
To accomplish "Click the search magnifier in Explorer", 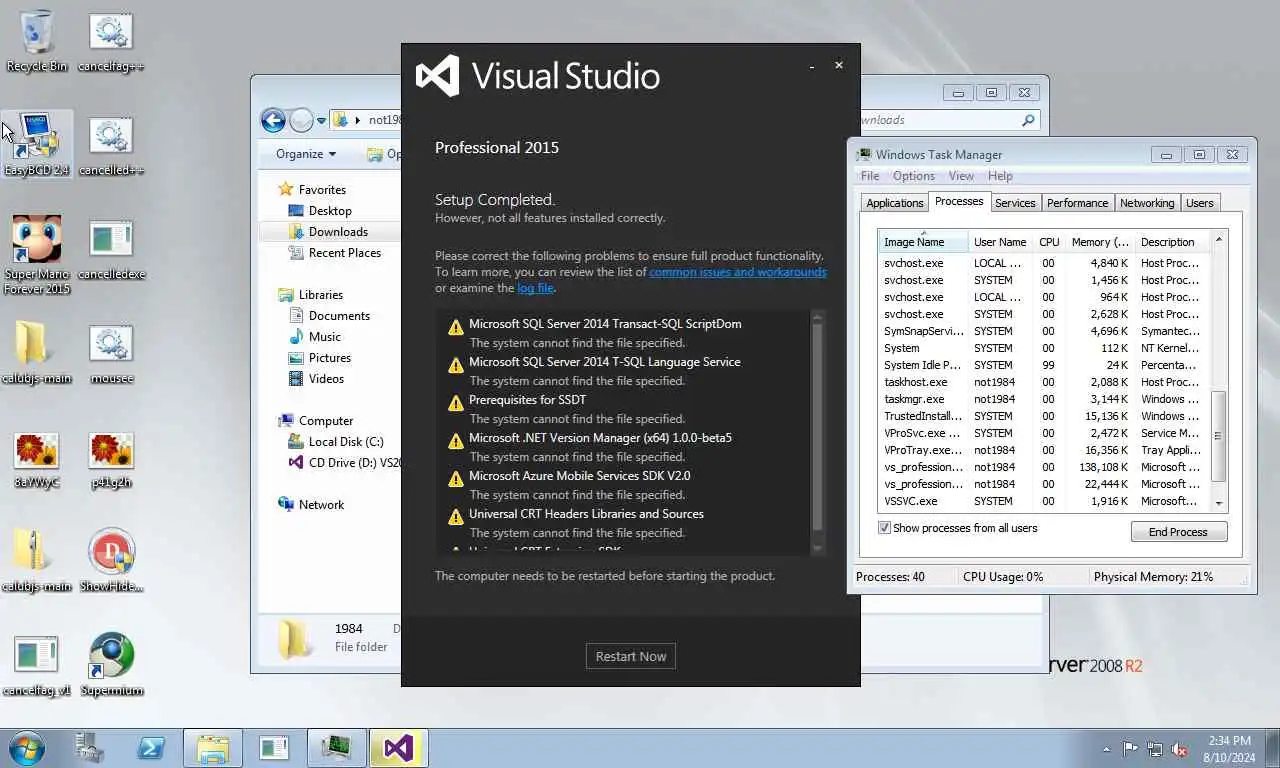I will [x=1028, y=120].
